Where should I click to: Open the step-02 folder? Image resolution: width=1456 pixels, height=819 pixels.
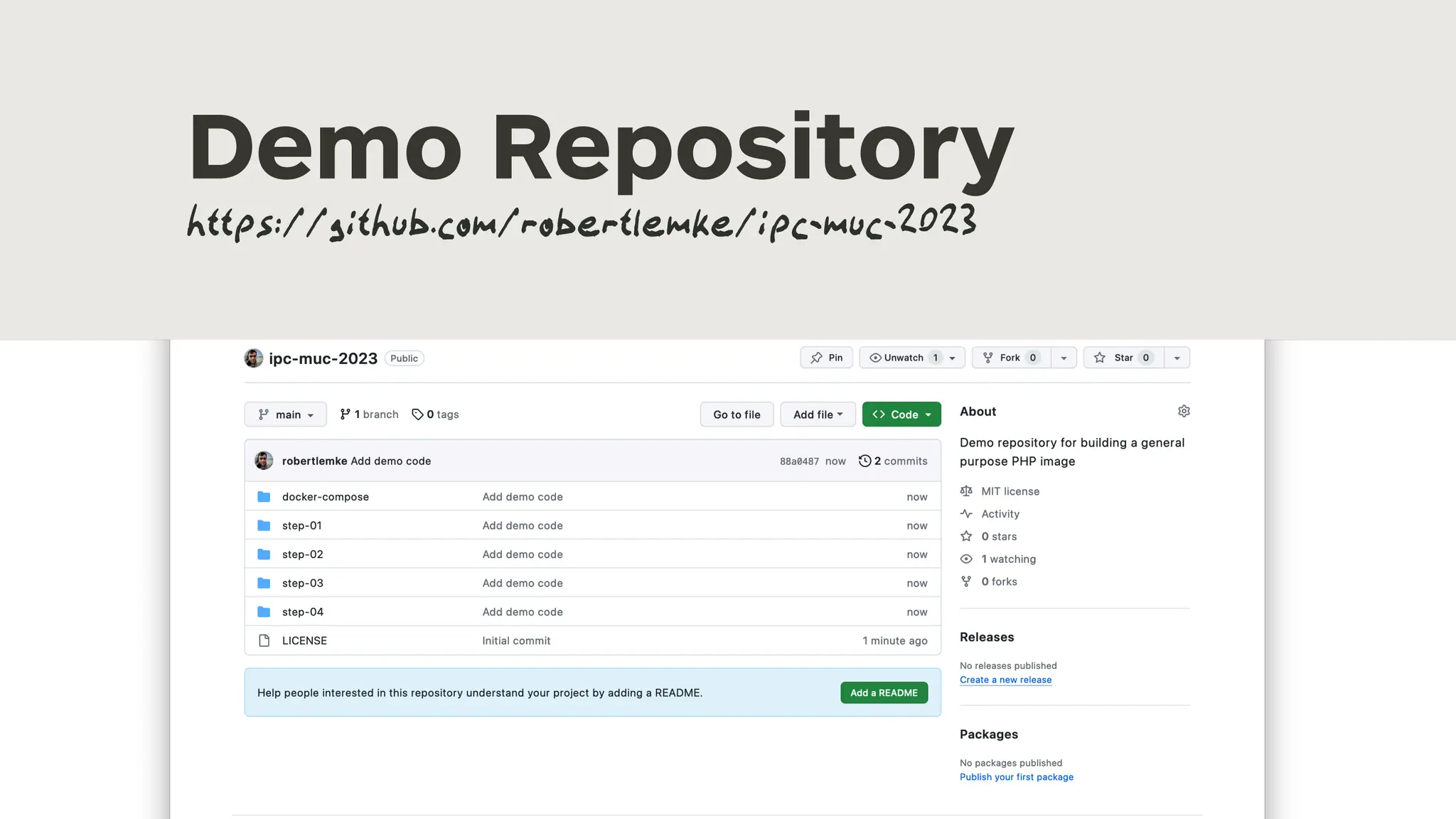click(x=303, y=555)
